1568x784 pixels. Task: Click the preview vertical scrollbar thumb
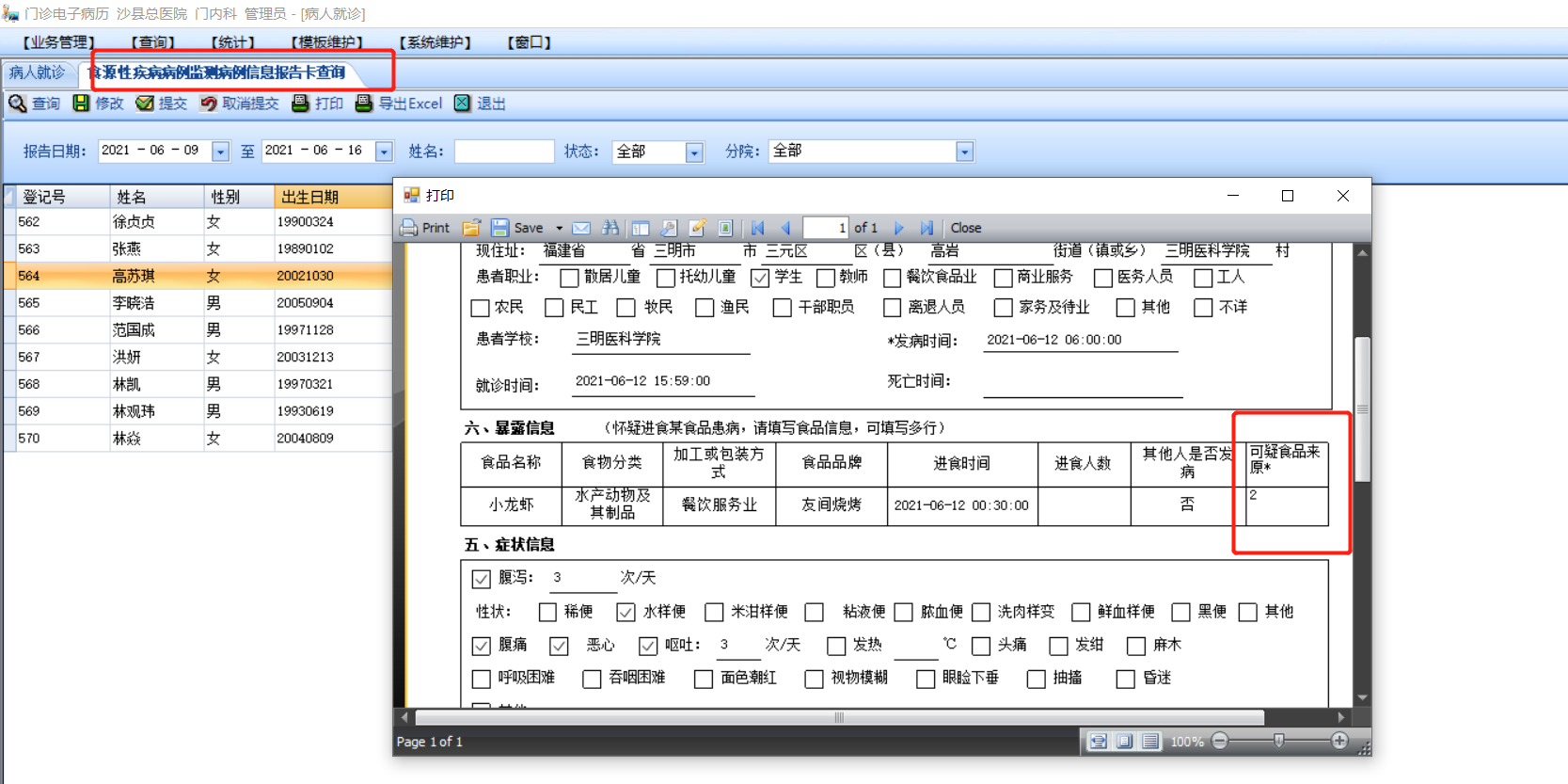tap(1362, 409)
